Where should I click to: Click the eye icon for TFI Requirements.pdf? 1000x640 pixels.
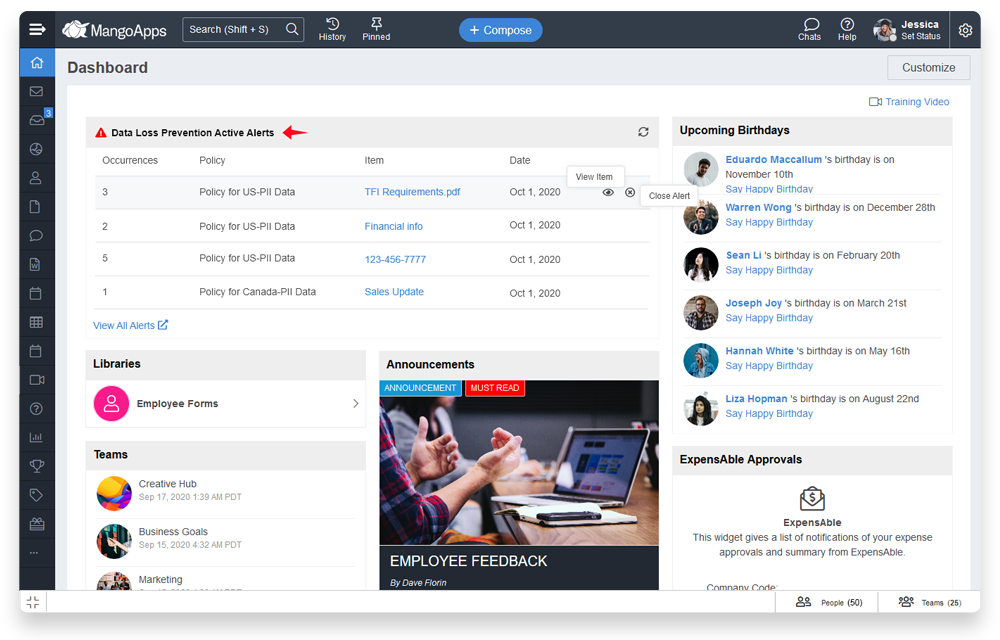[x=608, y=193]
